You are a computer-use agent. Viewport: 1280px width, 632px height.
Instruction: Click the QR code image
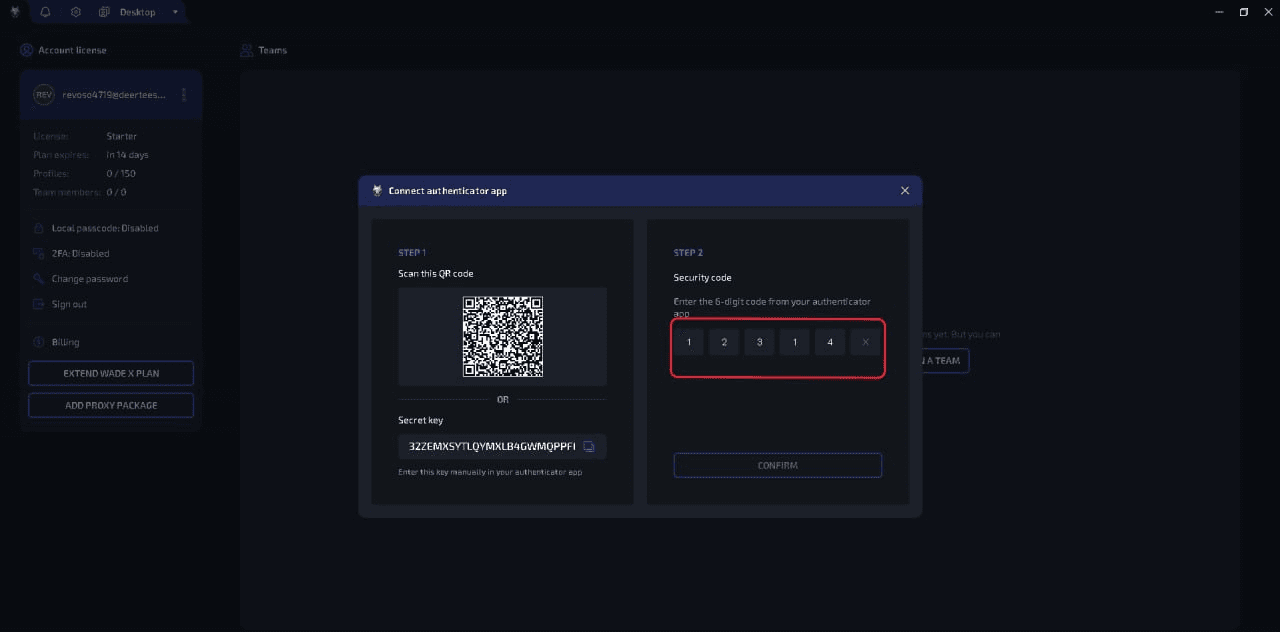coord(503,337)
